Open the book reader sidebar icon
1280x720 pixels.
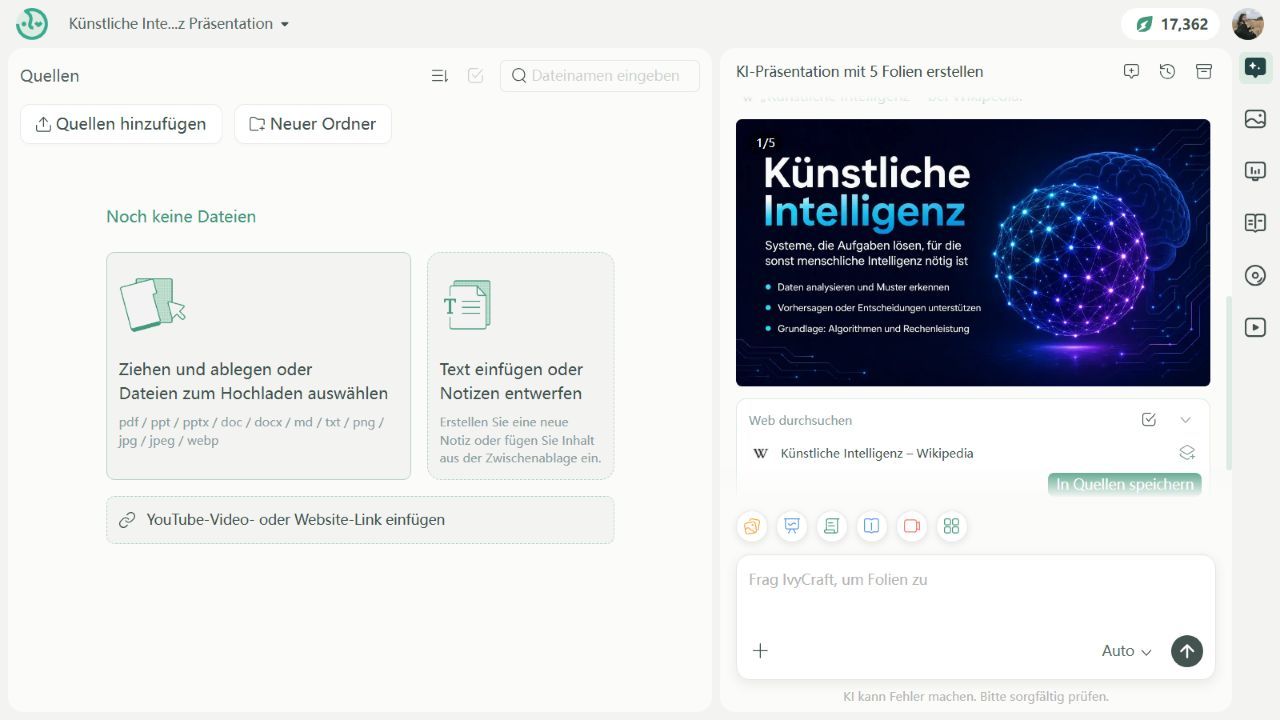point(1255,224)
